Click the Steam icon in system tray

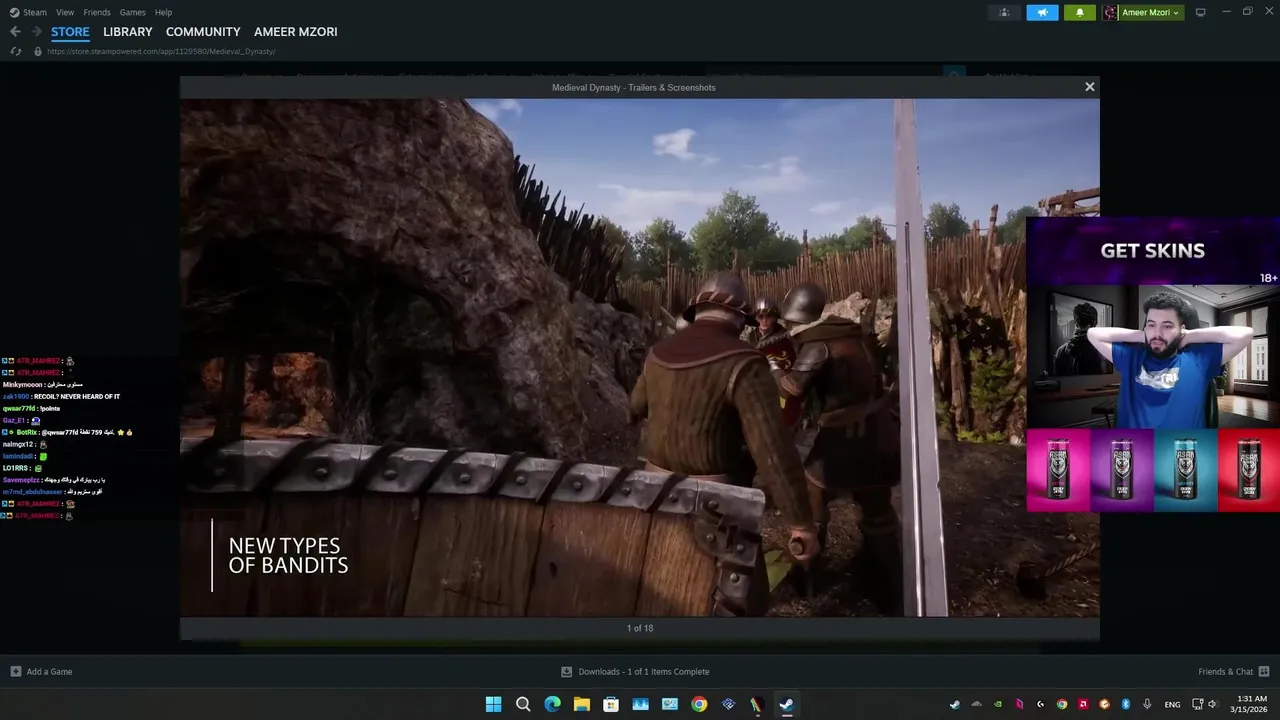(x=955, y=704)
